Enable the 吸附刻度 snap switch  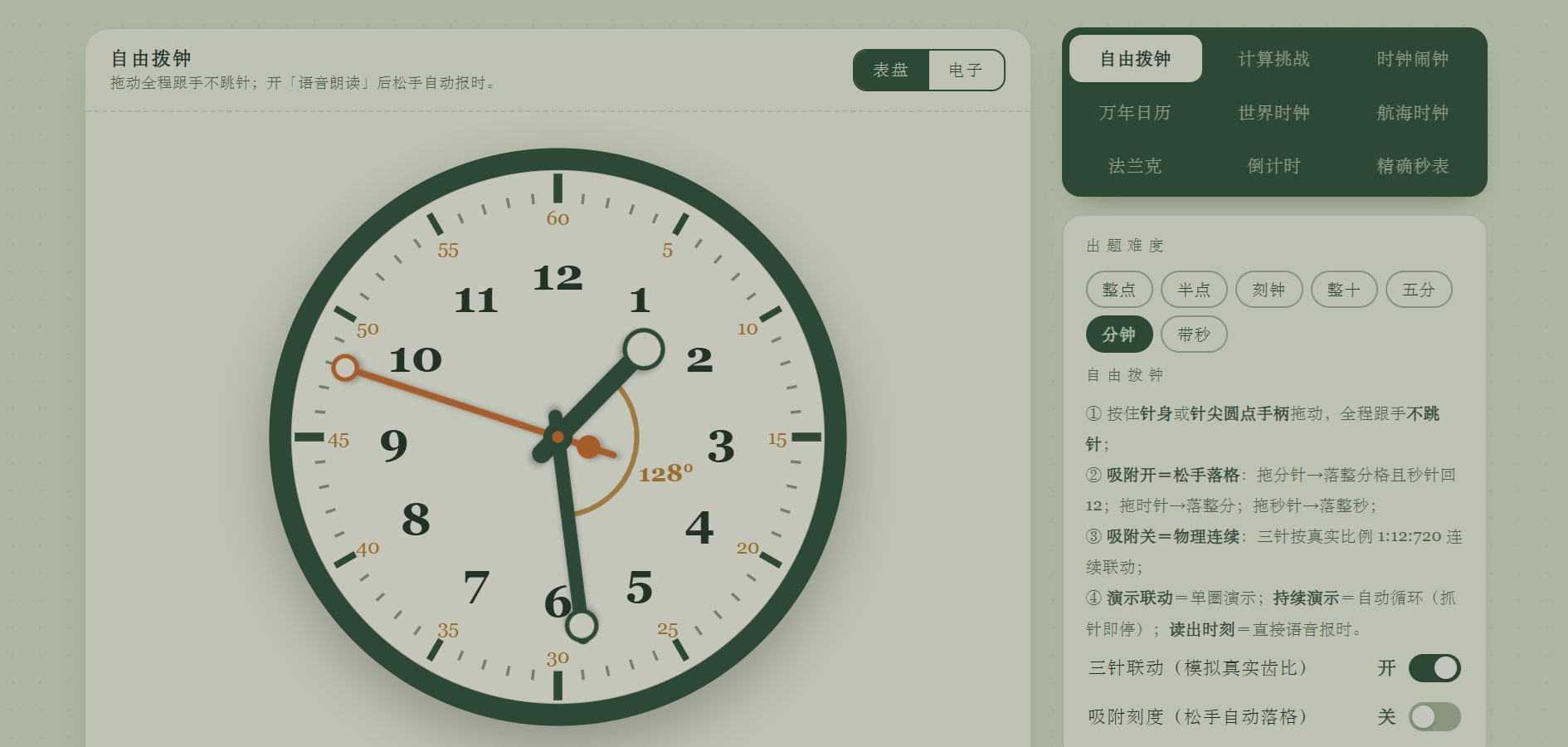pos(1434,717)
